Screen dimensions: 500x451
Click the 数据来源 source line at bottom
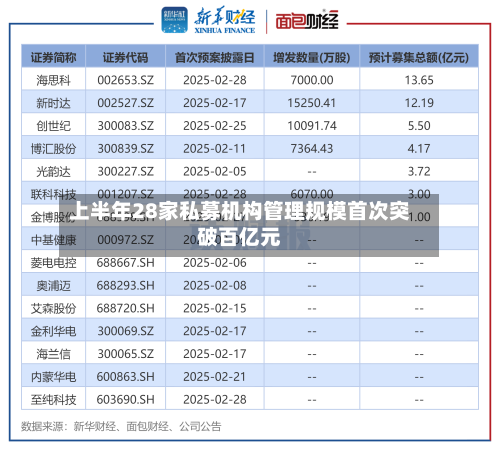[121, 426]
